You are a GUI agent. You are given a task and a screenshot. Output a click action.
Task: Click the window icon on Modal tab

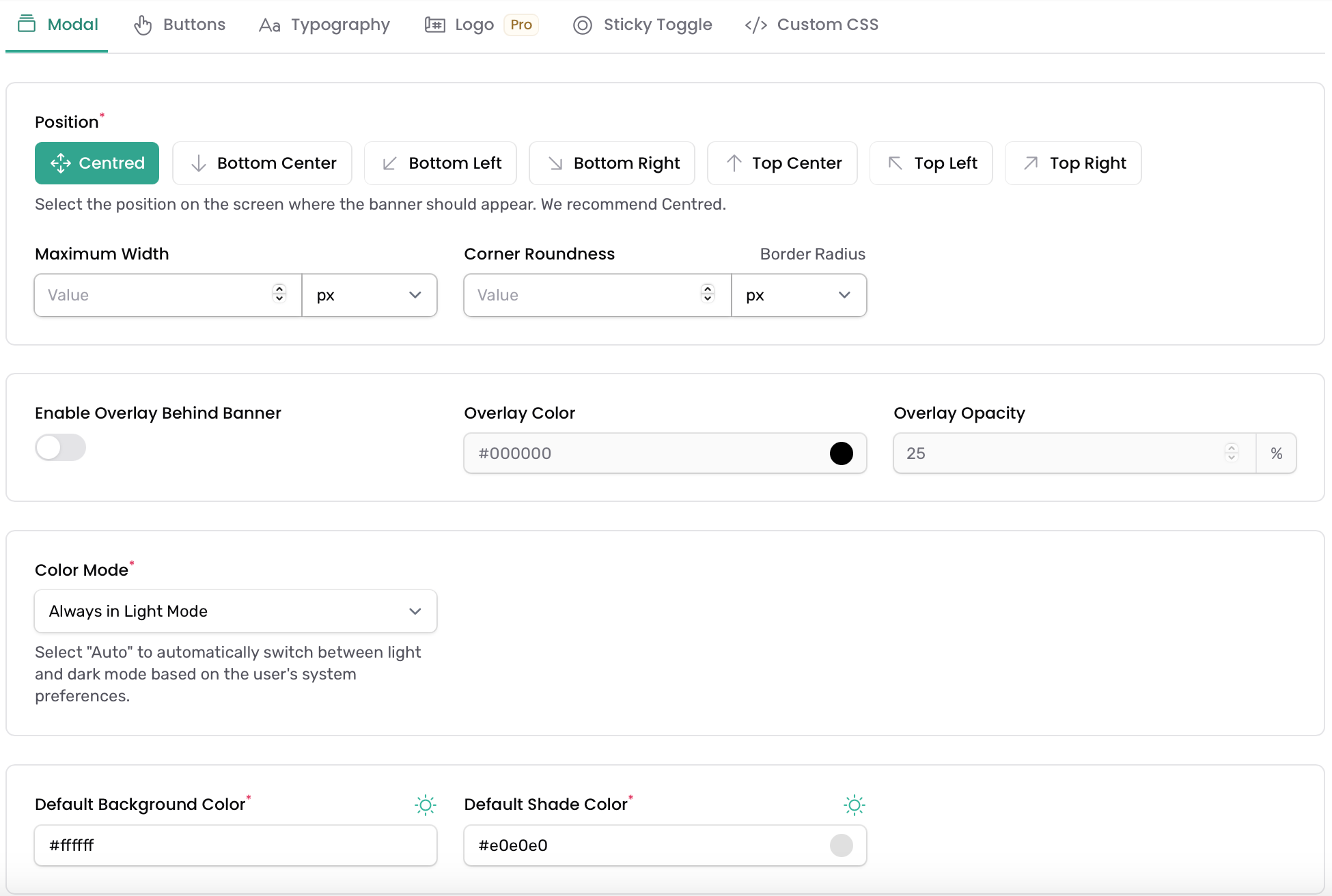coord(27,24)
